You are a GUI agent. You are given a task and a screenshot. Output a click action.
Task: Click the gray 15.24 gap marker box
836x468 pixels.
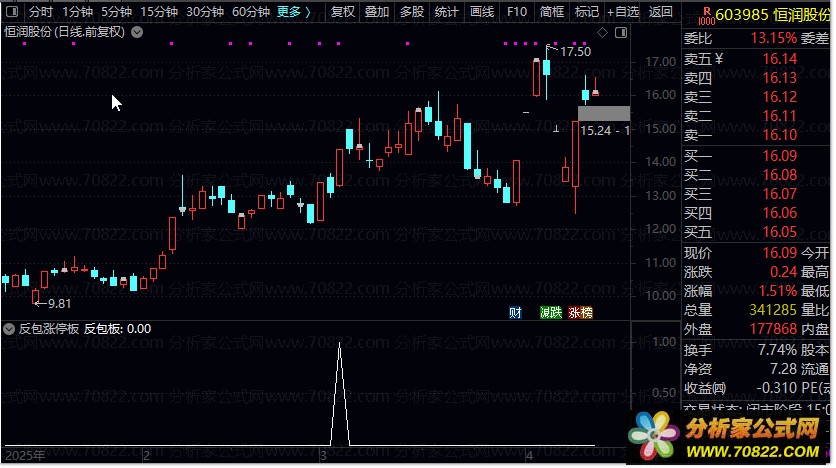click(604, 113)
